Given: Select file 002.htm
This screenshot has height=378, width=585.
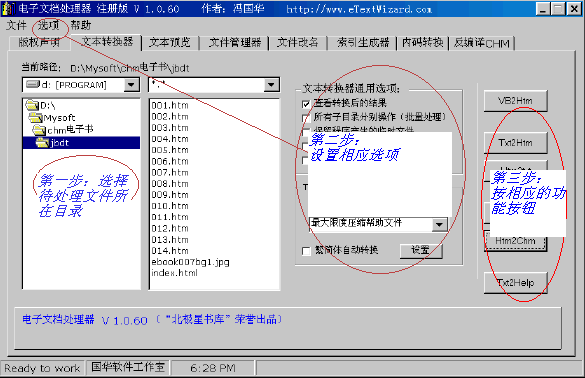Looking at the screenshot, I should pyautogui.click(x=170, y=117).
